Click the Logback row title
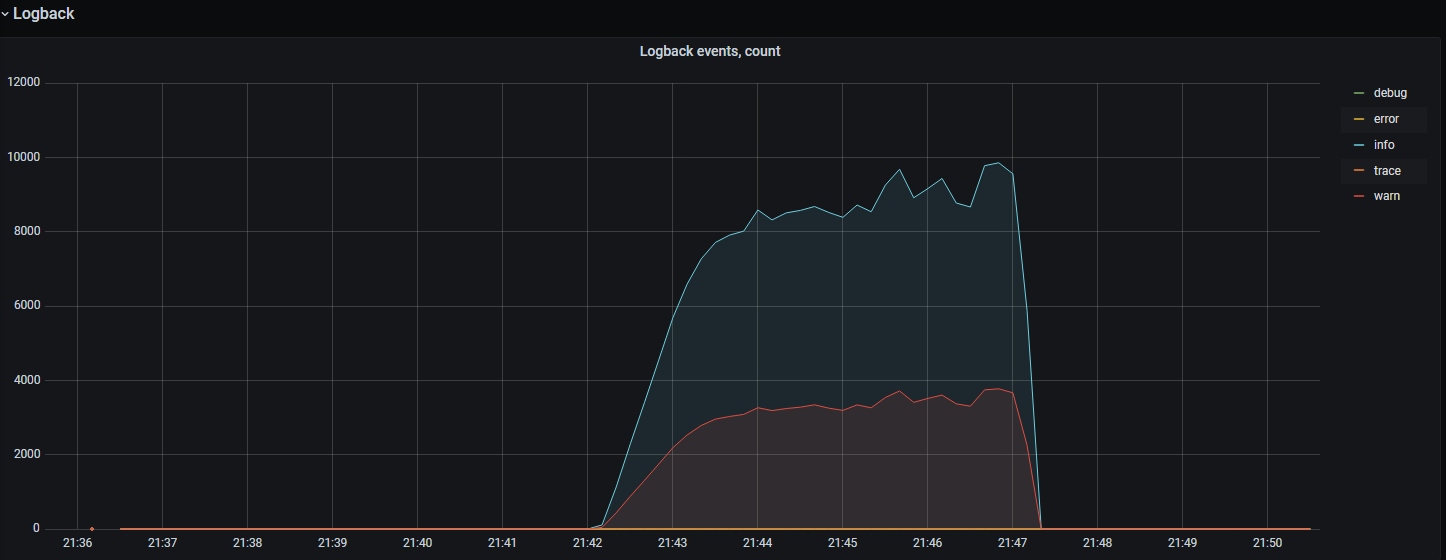 (x=43, y=14)
